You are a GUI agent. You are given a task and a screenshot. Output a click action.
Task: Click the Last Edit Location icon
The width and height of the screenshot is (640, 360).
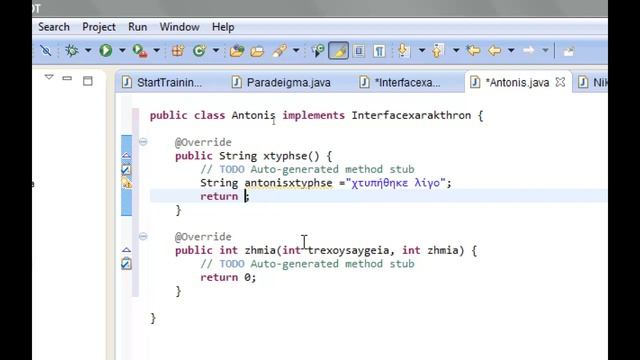318,51
